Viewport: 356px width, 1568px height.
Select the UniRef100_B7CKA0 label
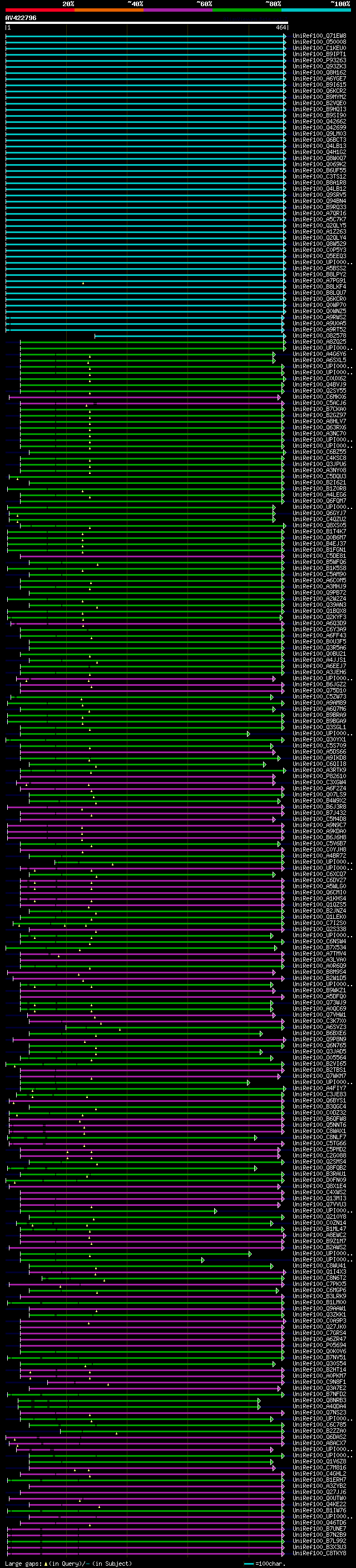pyautogui.click(x=319, y=409)
